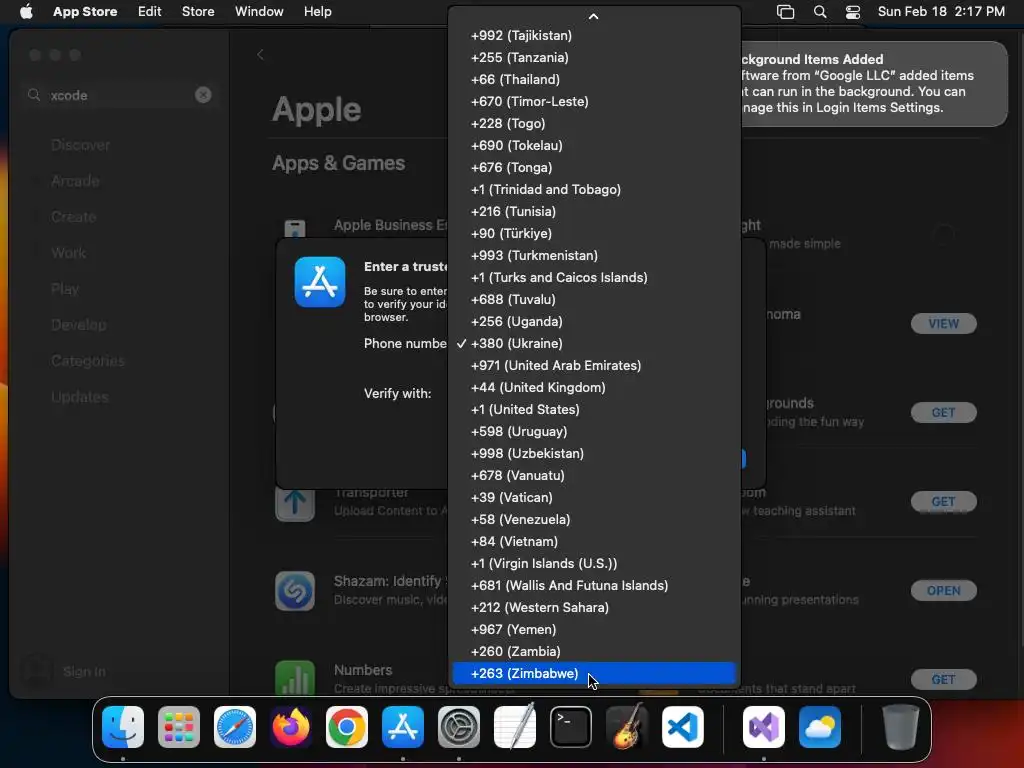The width and height of the screenshot is (1024, 768).
Task: Open the Help menu
Action: (317, 12)
